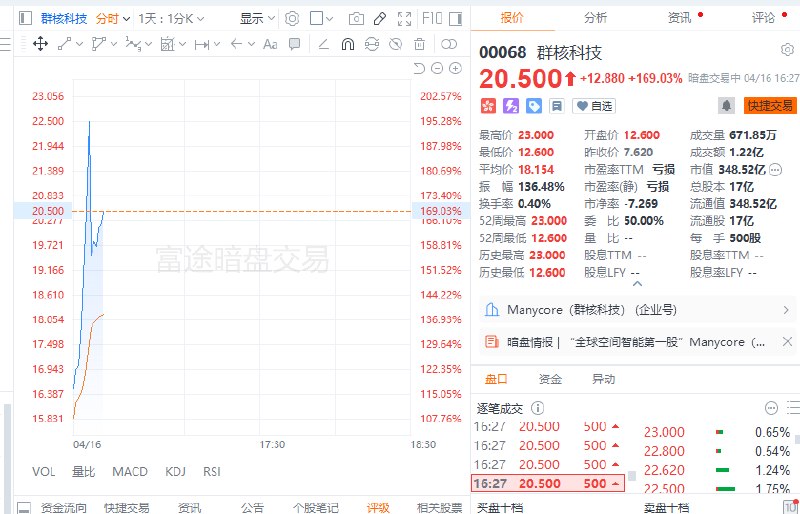Viewport: 800px width, 514px height.
Task: Add the VOL indicator
Action: point(43,472)
